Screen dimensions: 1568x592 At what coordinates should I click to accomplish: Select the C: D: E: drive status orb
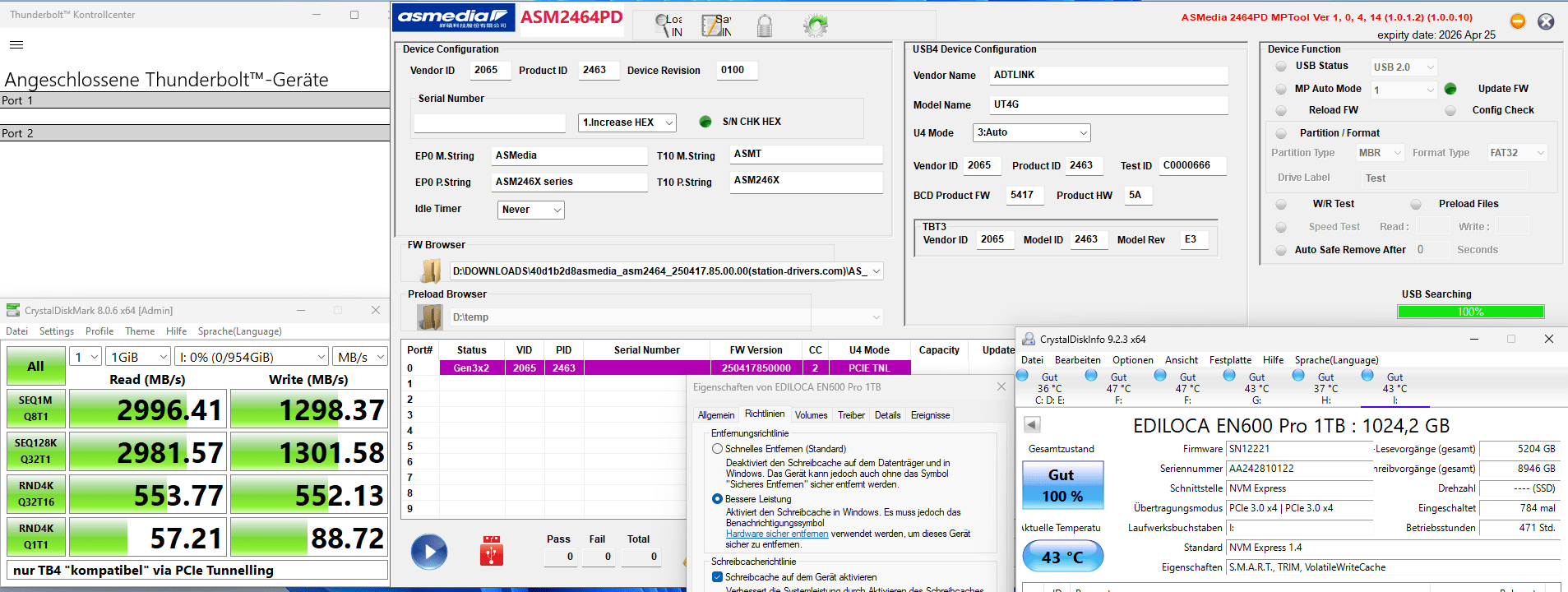tap(1023, 376)
